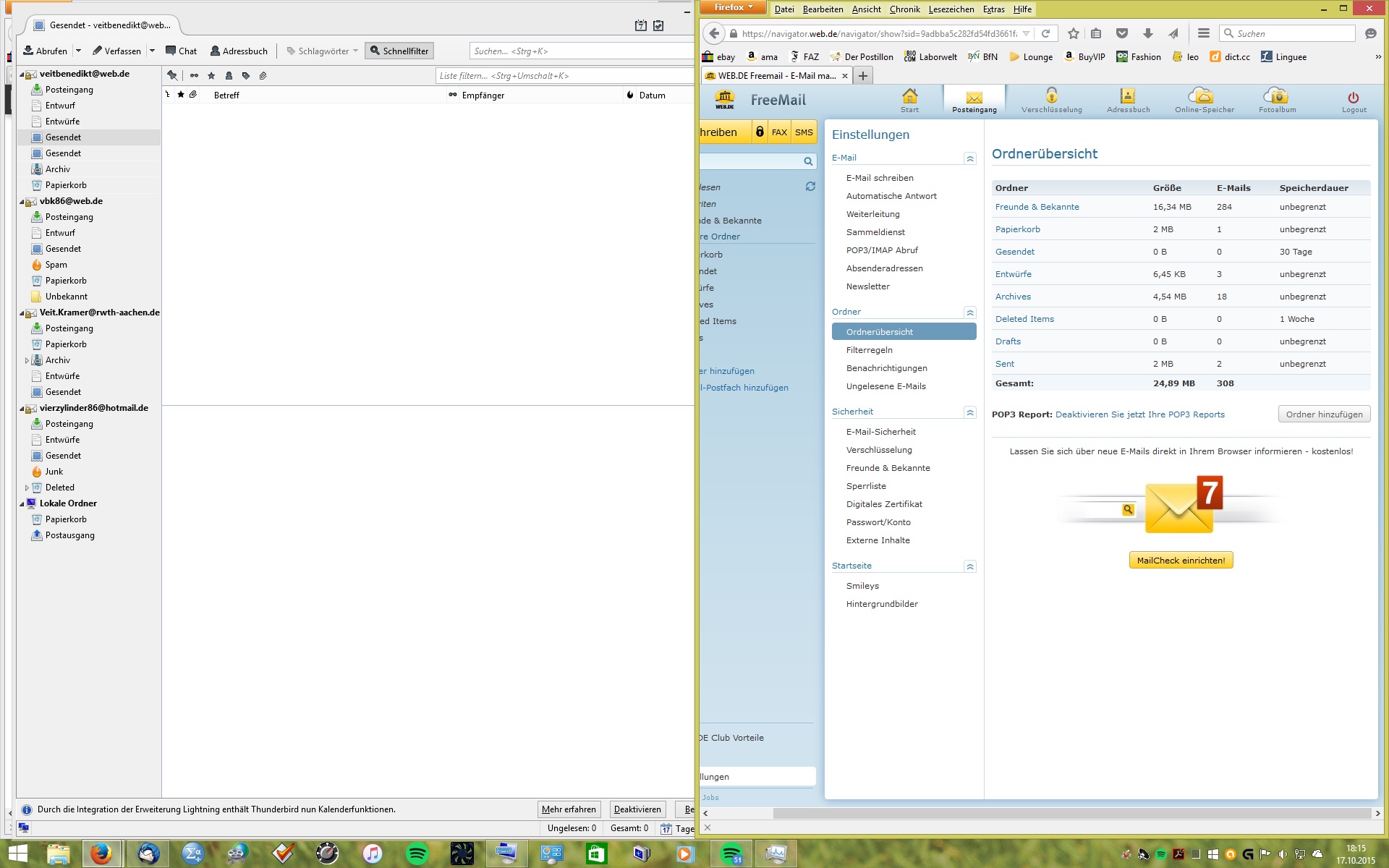Open the Abrufen dropdown arrow

(78, 51)
